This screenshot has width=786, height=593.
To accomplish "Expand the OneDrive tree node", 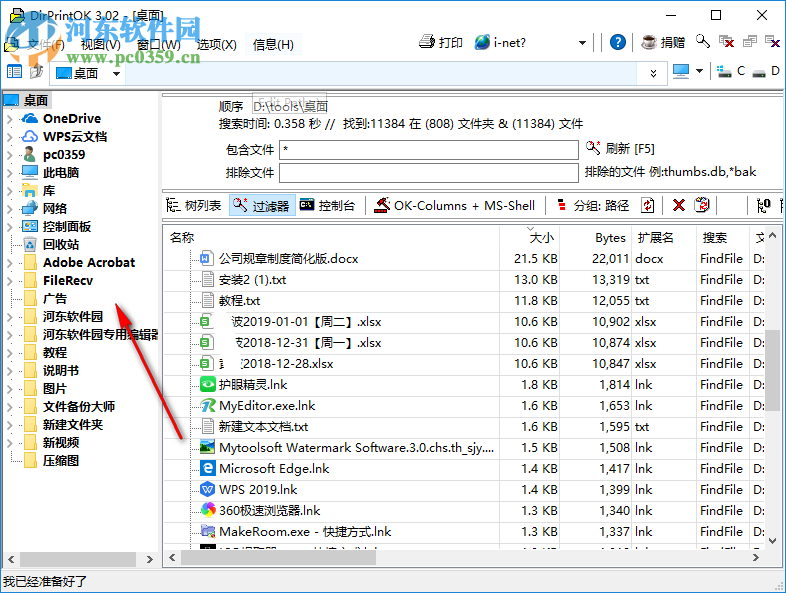I will (10, 119).
